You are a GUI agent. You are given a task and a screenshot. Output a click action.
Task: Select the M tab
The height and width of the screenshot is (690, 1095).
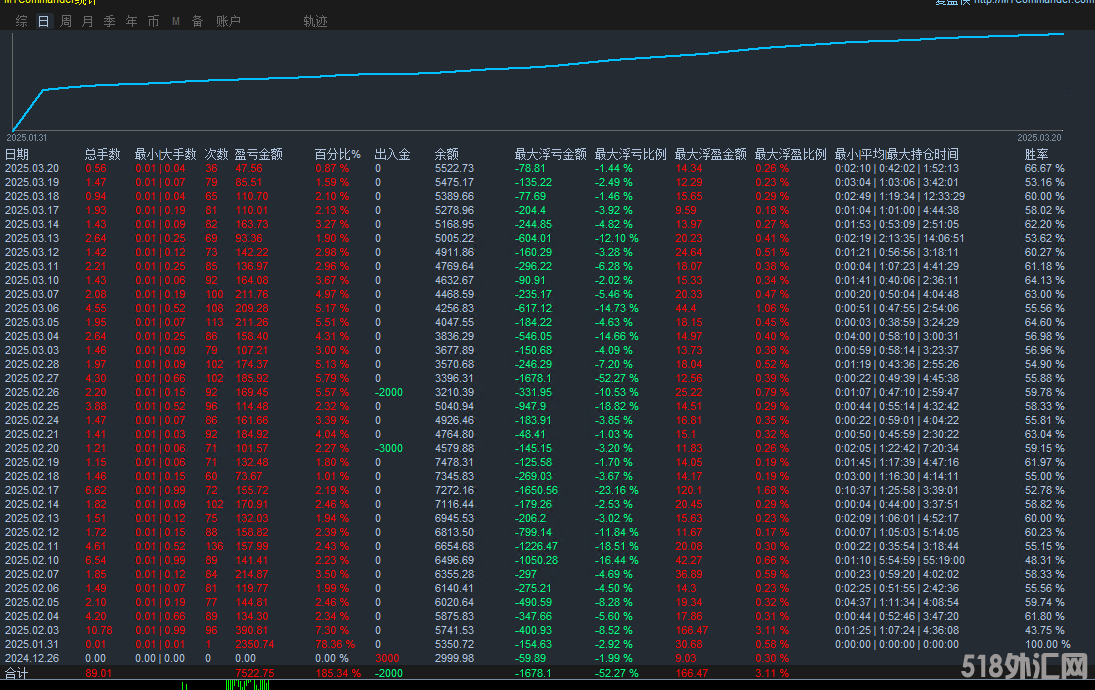176,21
